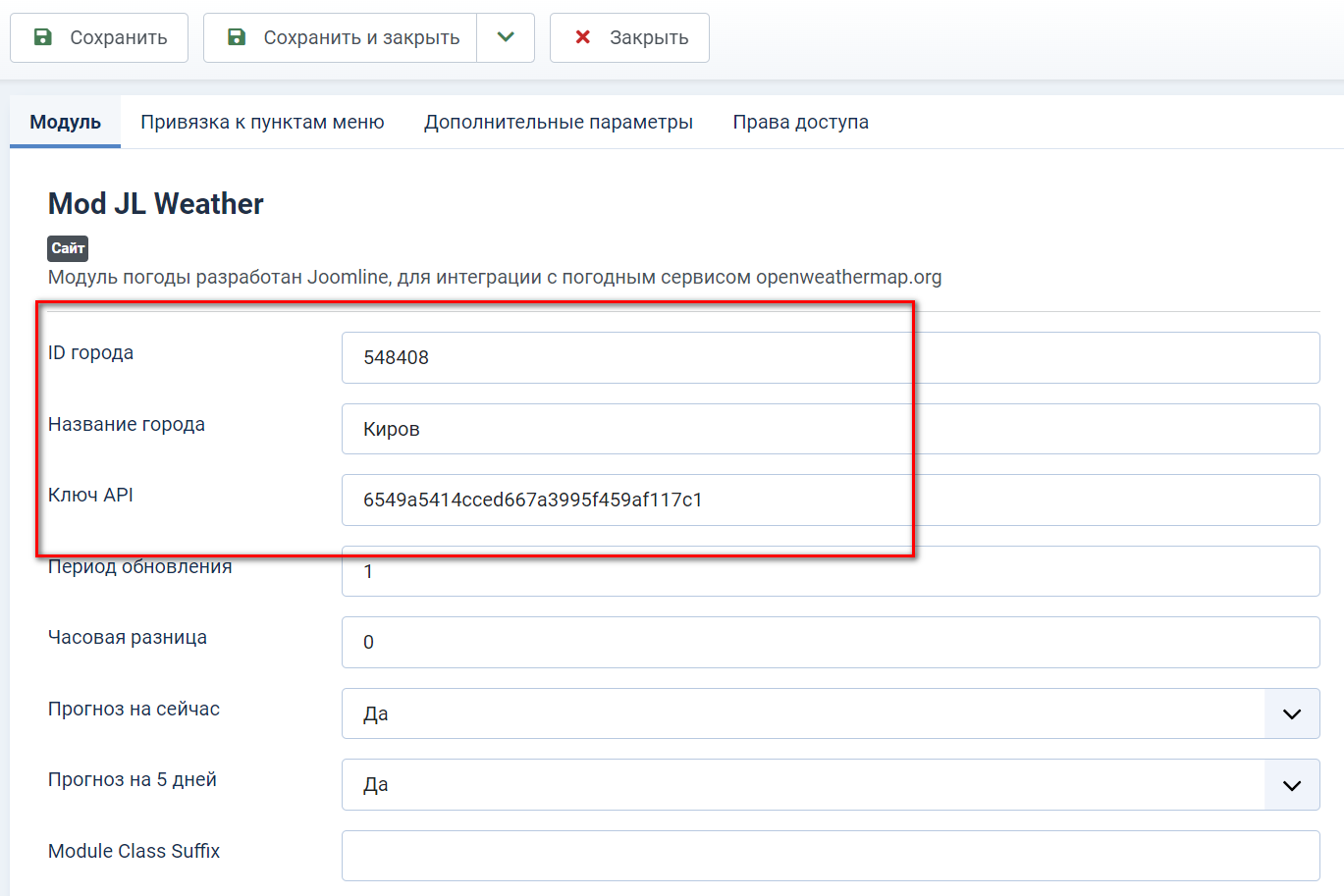Go to the 'Права доступа' tab
The height and width of the screenshot is (896, 1344).
pos(800,122)
